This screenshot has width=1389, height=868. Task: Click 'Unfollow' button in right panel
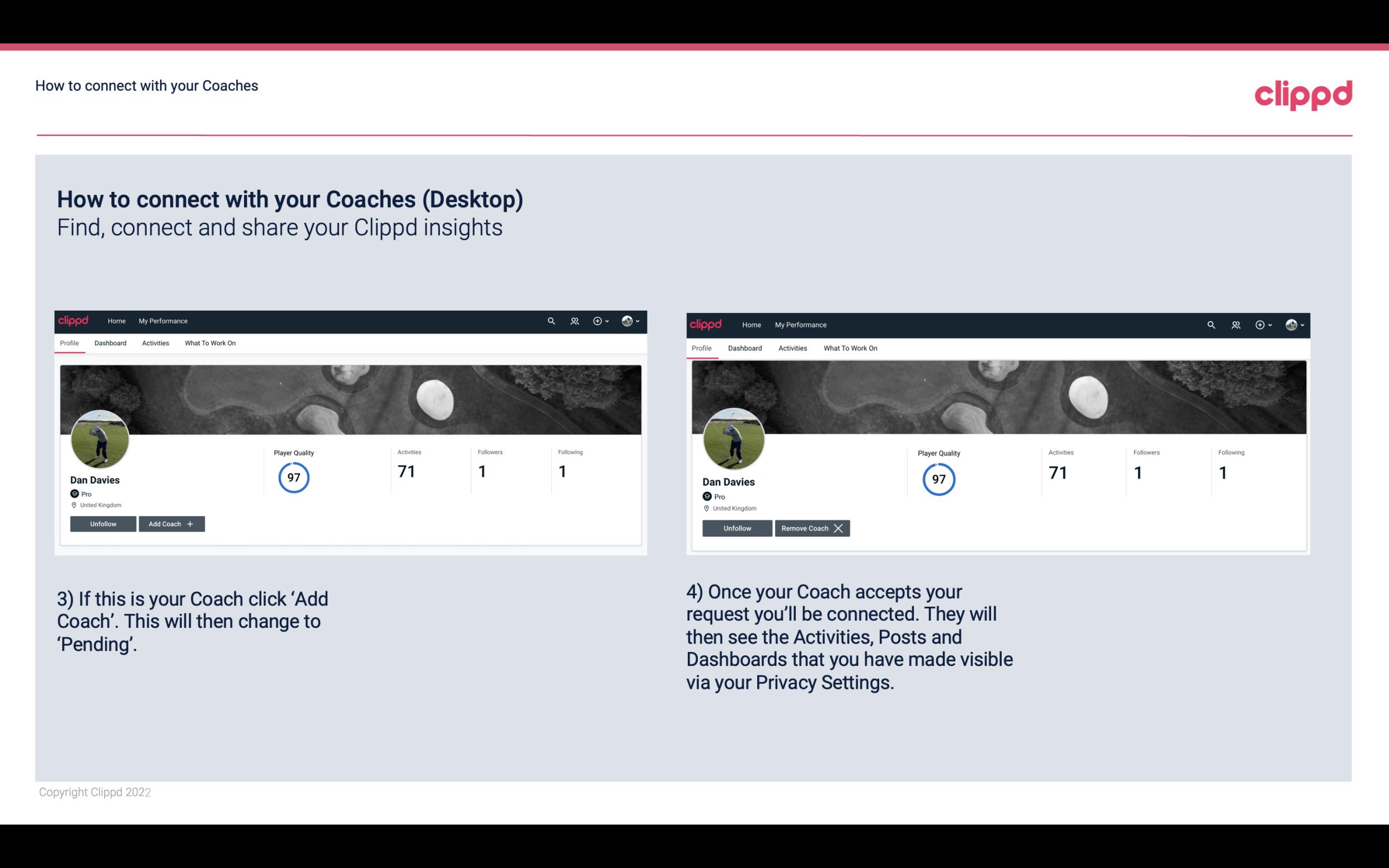point(736,528)
